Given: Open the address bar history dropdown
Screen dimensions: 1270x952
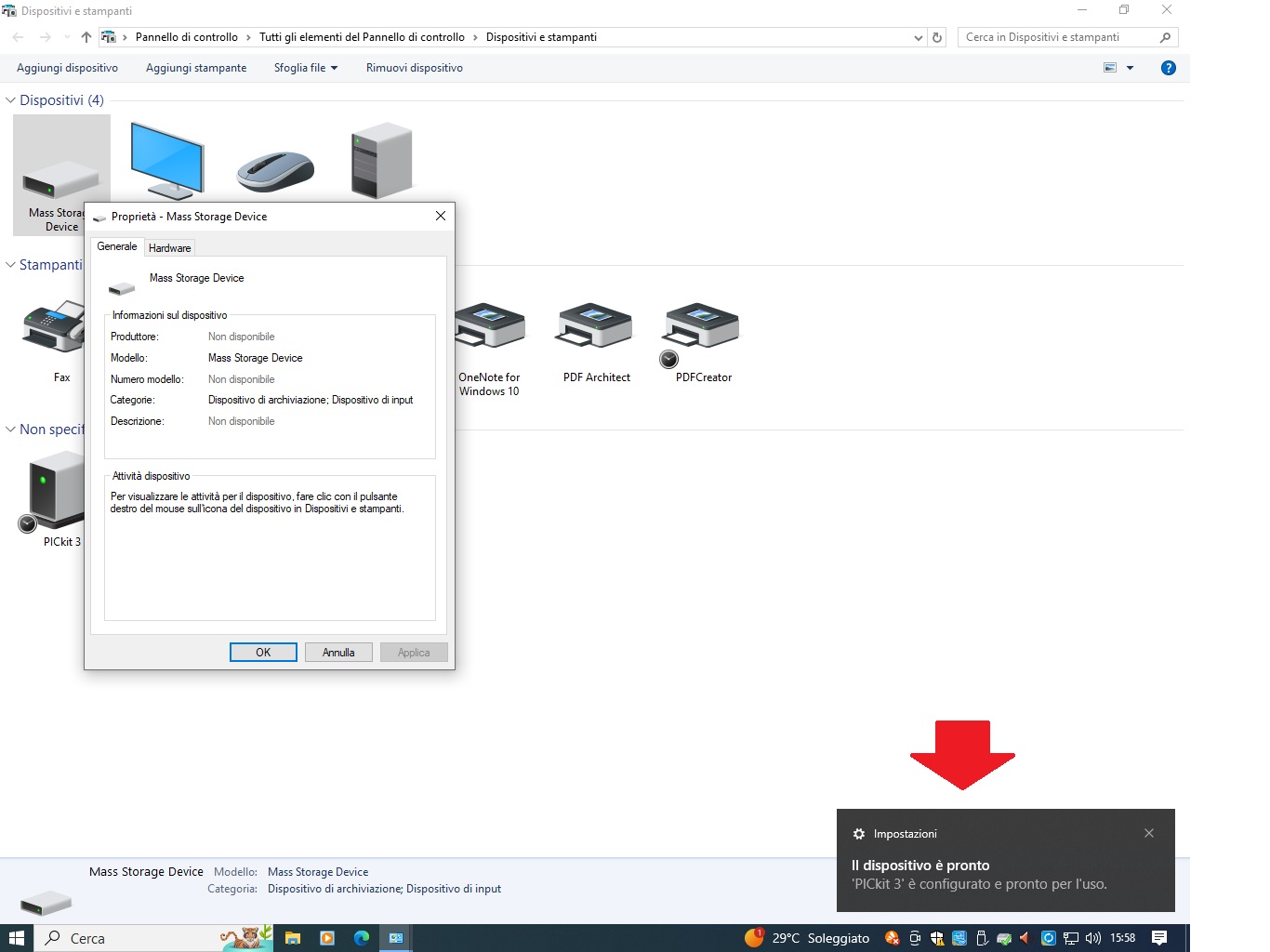Looking at the screenshot, I should tap(919, 38).
